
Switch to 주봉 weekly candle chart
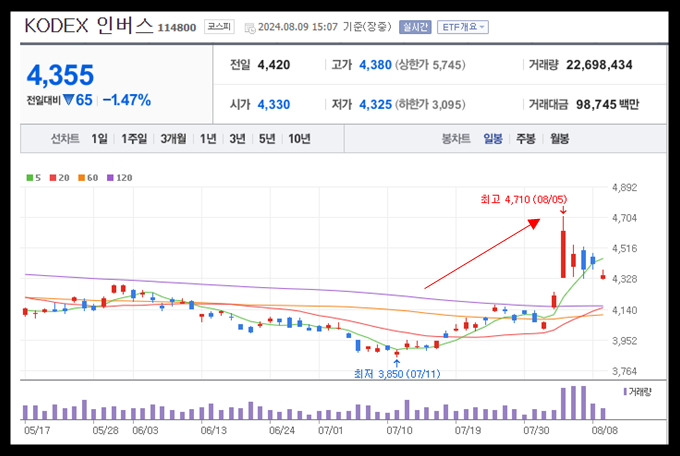[526, 139]
